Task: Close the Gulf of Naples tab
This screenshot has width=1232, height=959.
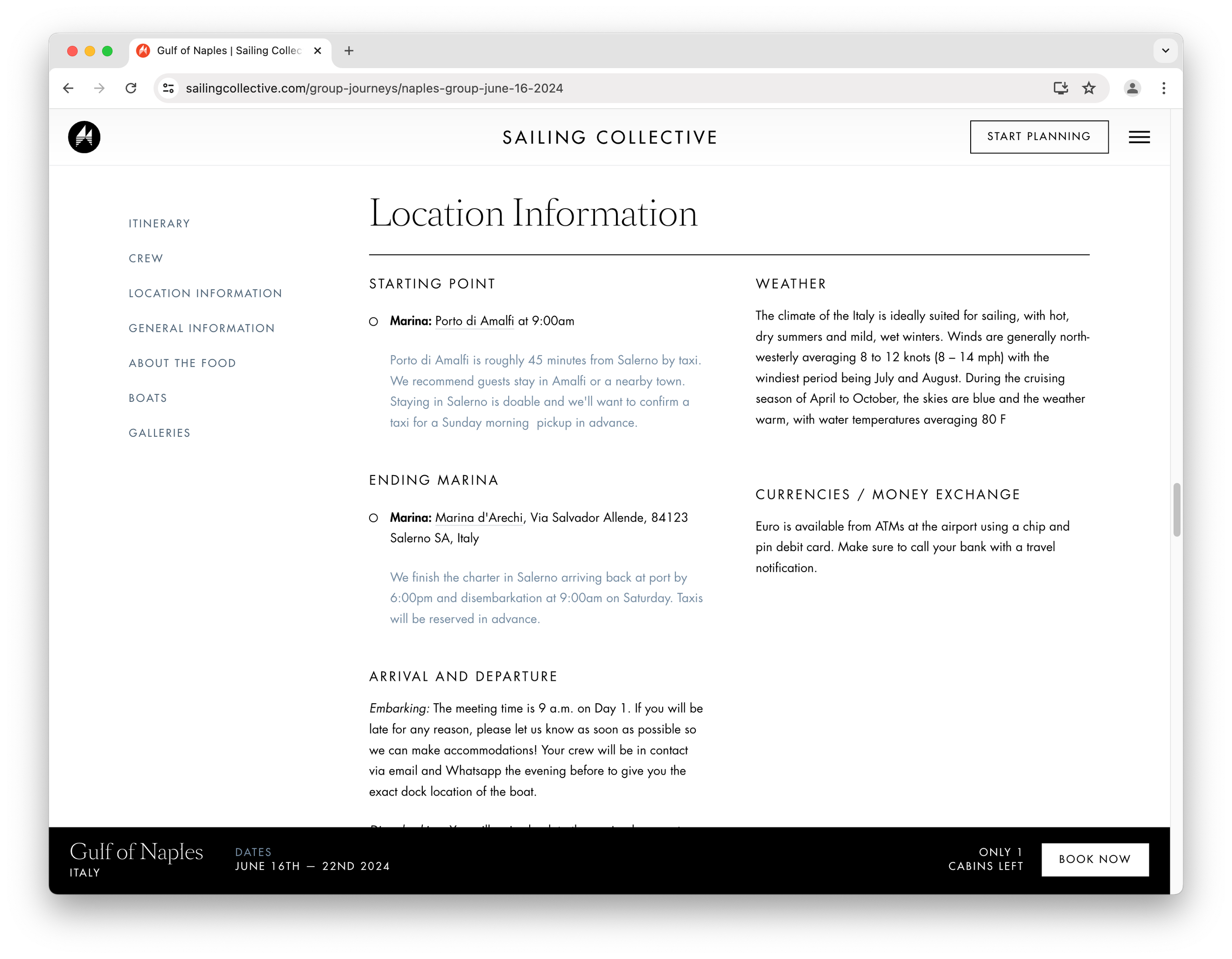Action: [318, 51]
